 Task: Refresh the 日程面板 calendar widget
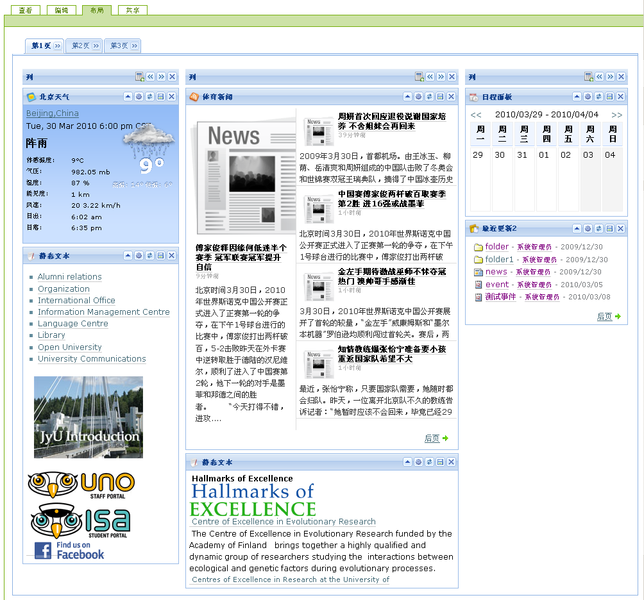tap(599, 97)
